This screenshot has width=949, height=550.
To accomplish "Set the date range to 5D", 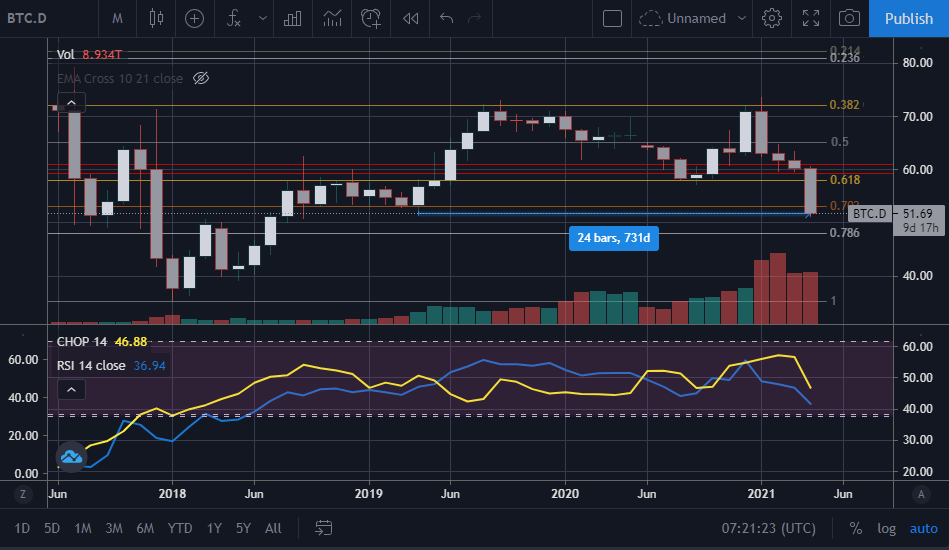I will pyautogui.click(x=52, y=528).
